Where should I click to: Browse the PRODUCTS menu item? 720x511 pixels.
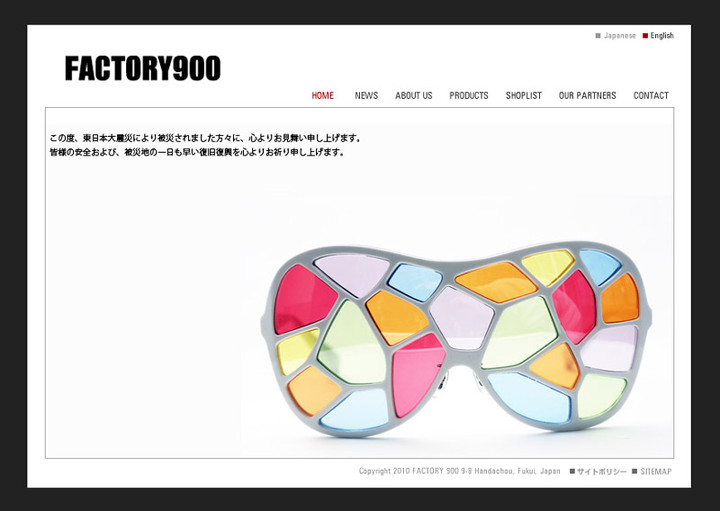point(468,96)
